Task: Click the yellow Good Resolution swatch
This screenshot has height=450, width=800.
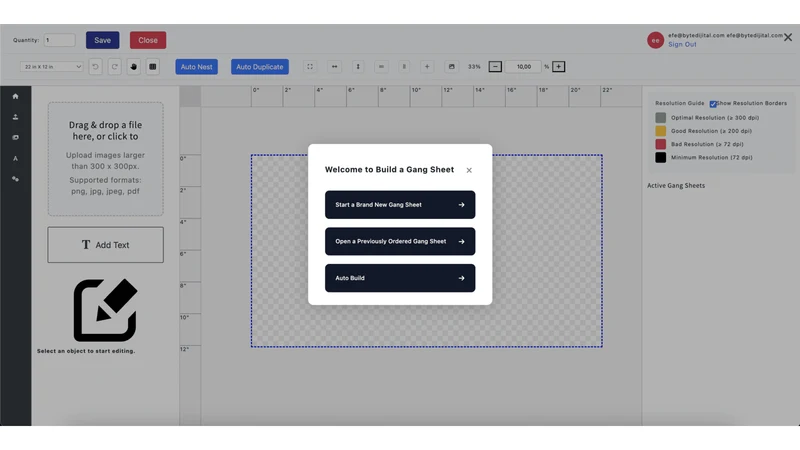Action: pos(661,131)
